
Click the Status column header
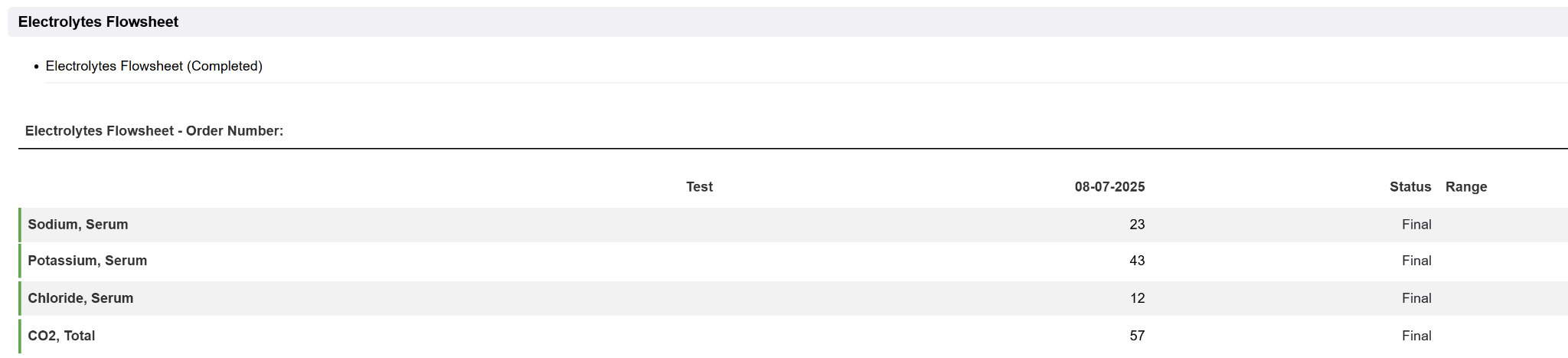pos(1410,187)
